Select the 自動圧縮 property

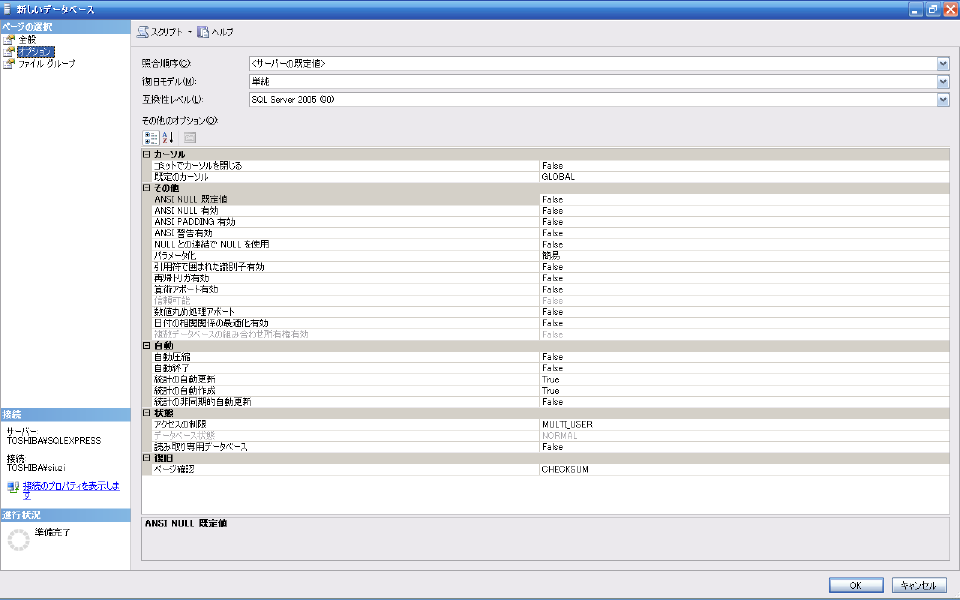(x=550, y=356)
